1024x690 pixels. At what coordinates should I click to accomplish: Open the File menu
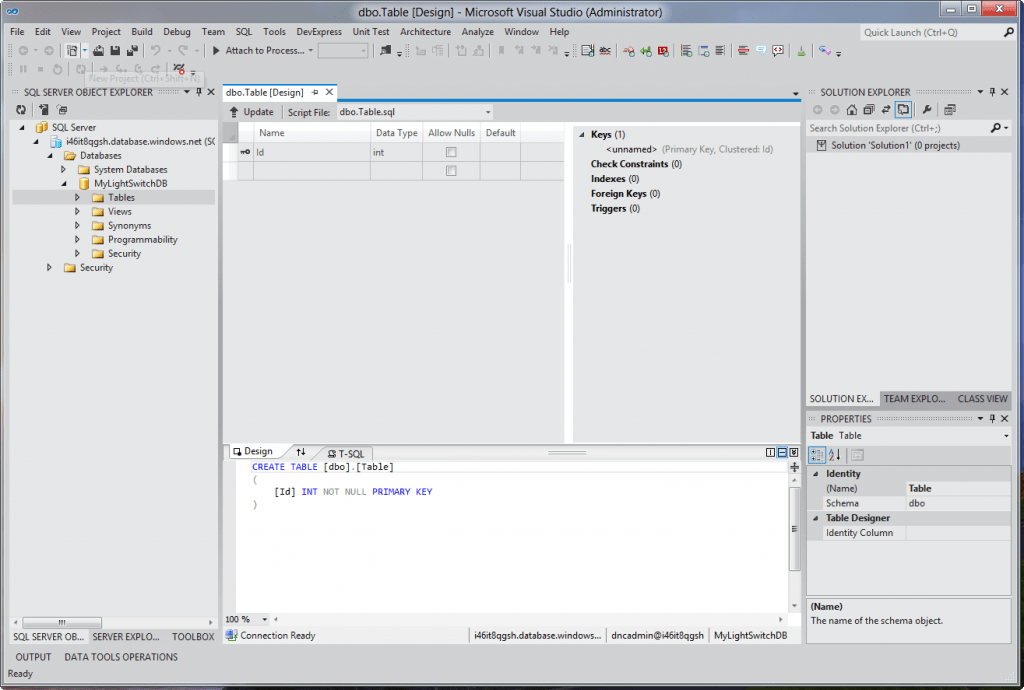point(17,31)
